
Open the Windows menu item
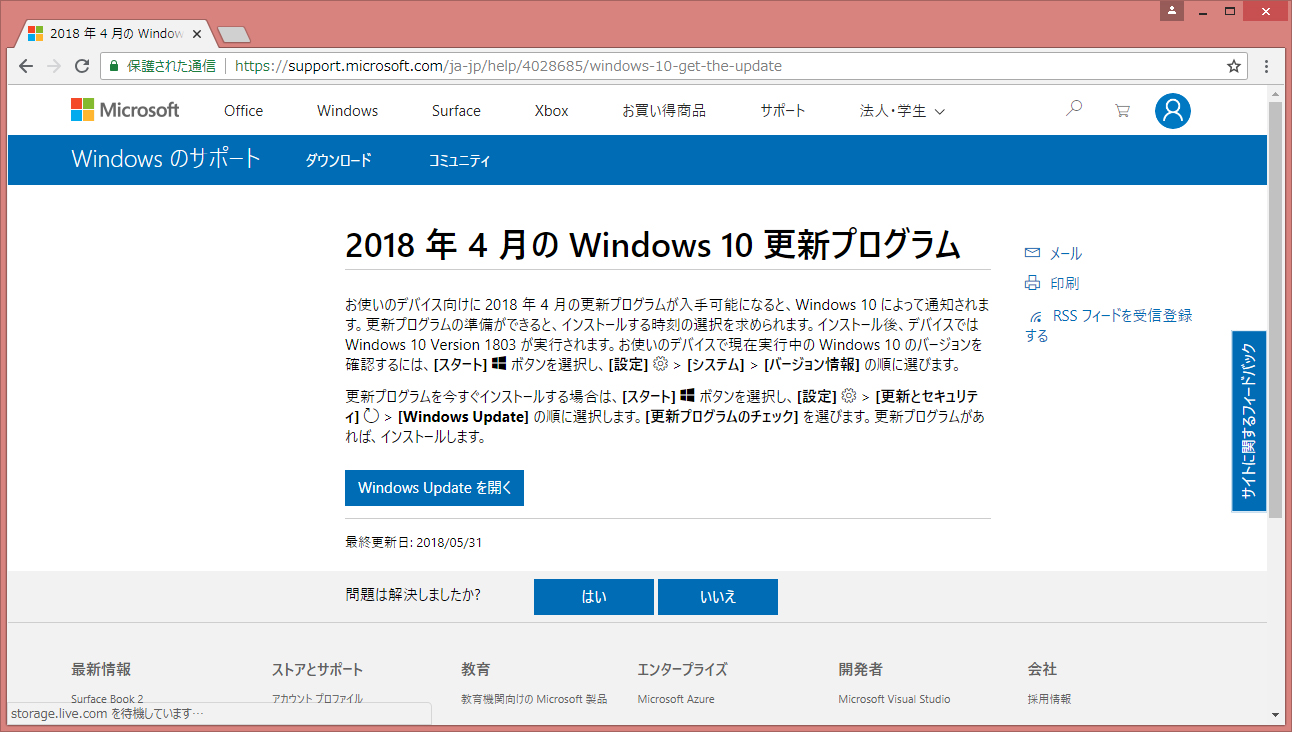click(347, 111)
